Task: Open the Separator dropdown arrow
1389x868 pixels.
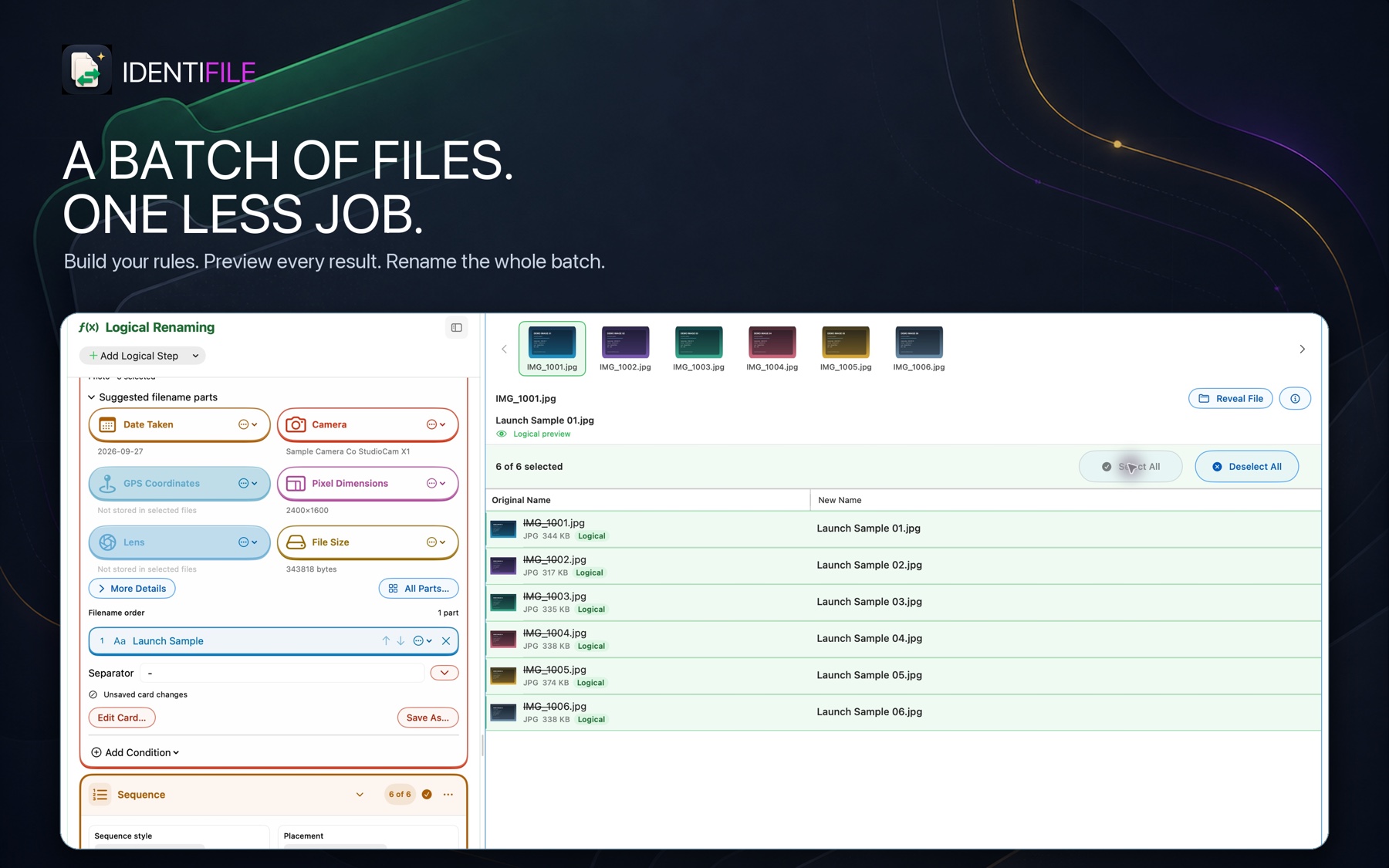Action: point(444,673)
